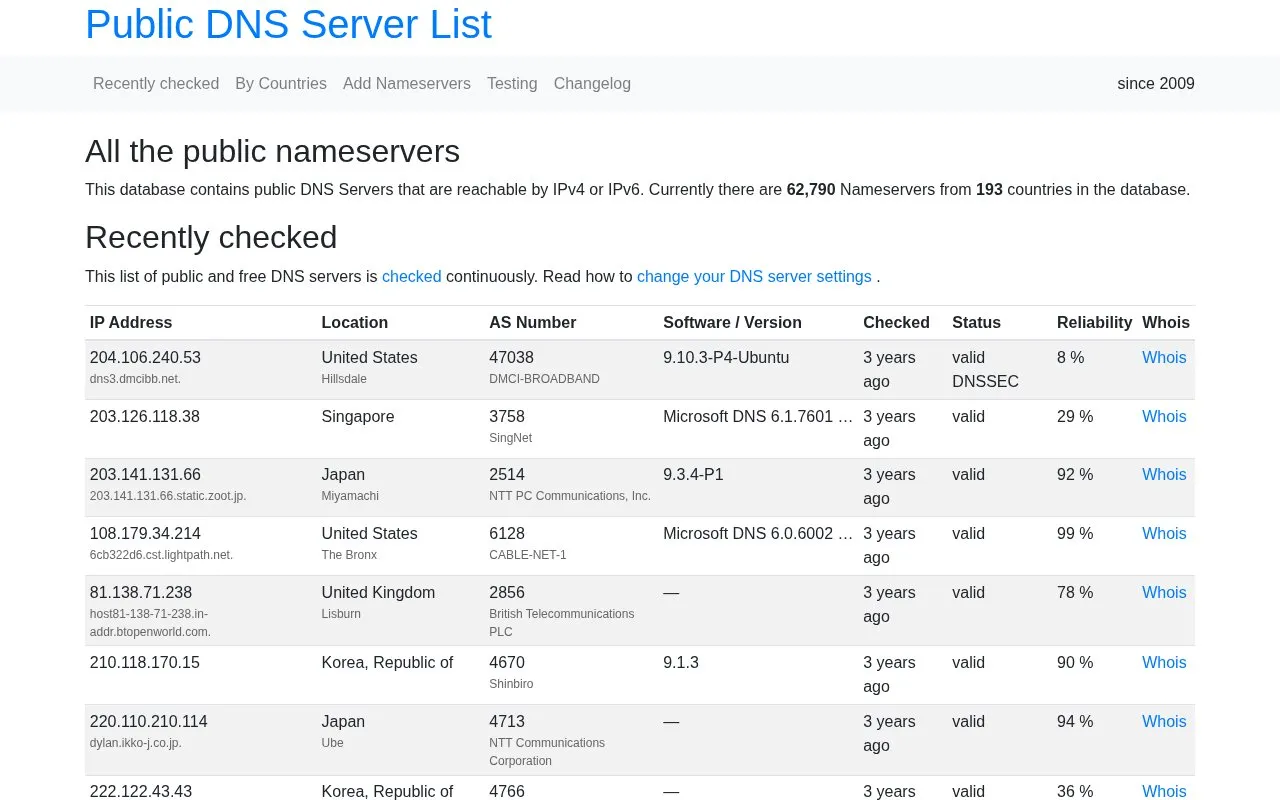Click the 62,790 nameserver count
The image size is (1280, 800).
[811, 190]
